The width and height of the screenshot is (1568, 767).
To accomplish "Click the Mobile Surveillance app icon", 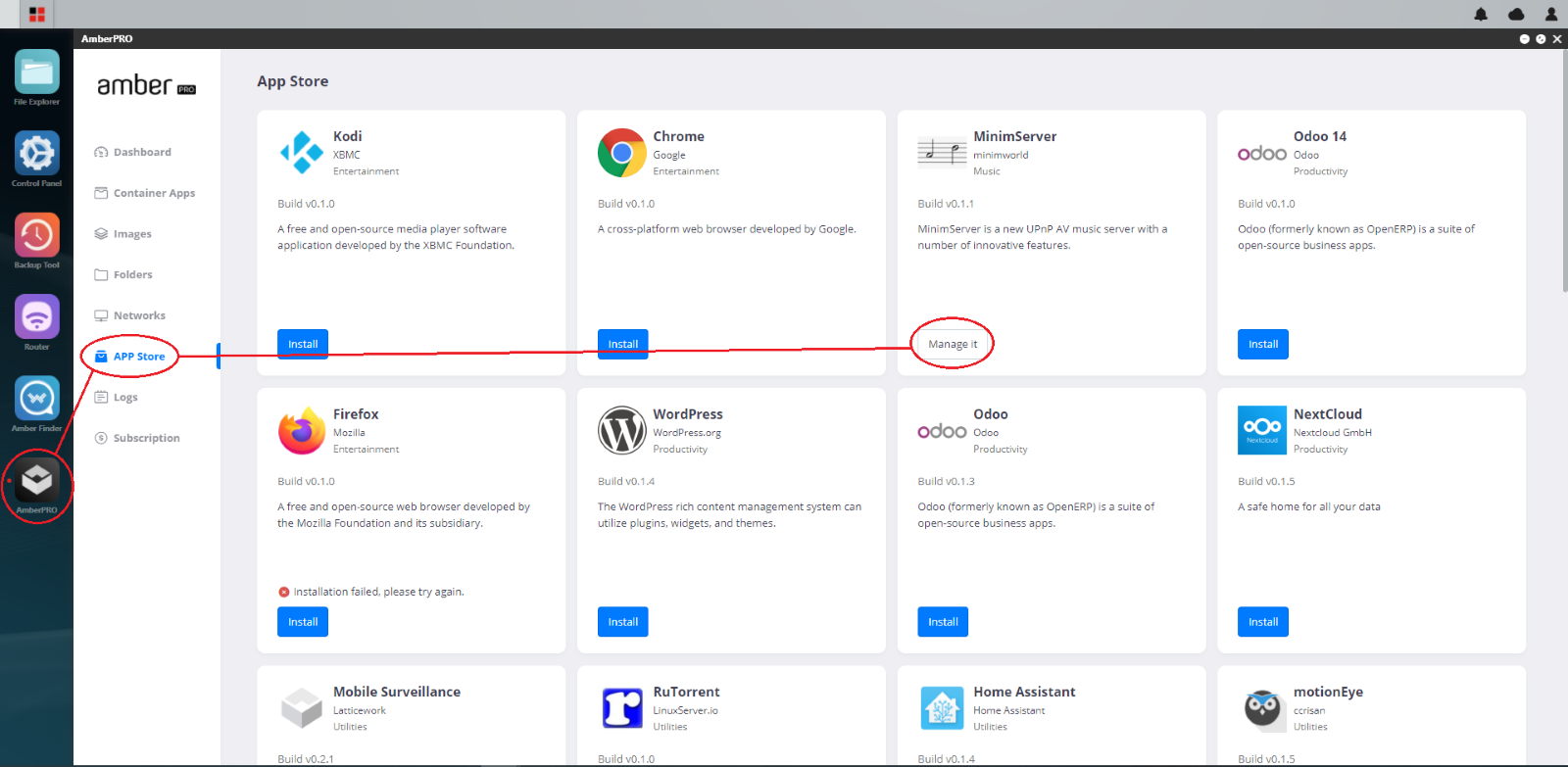I will (x=301, y=708).
